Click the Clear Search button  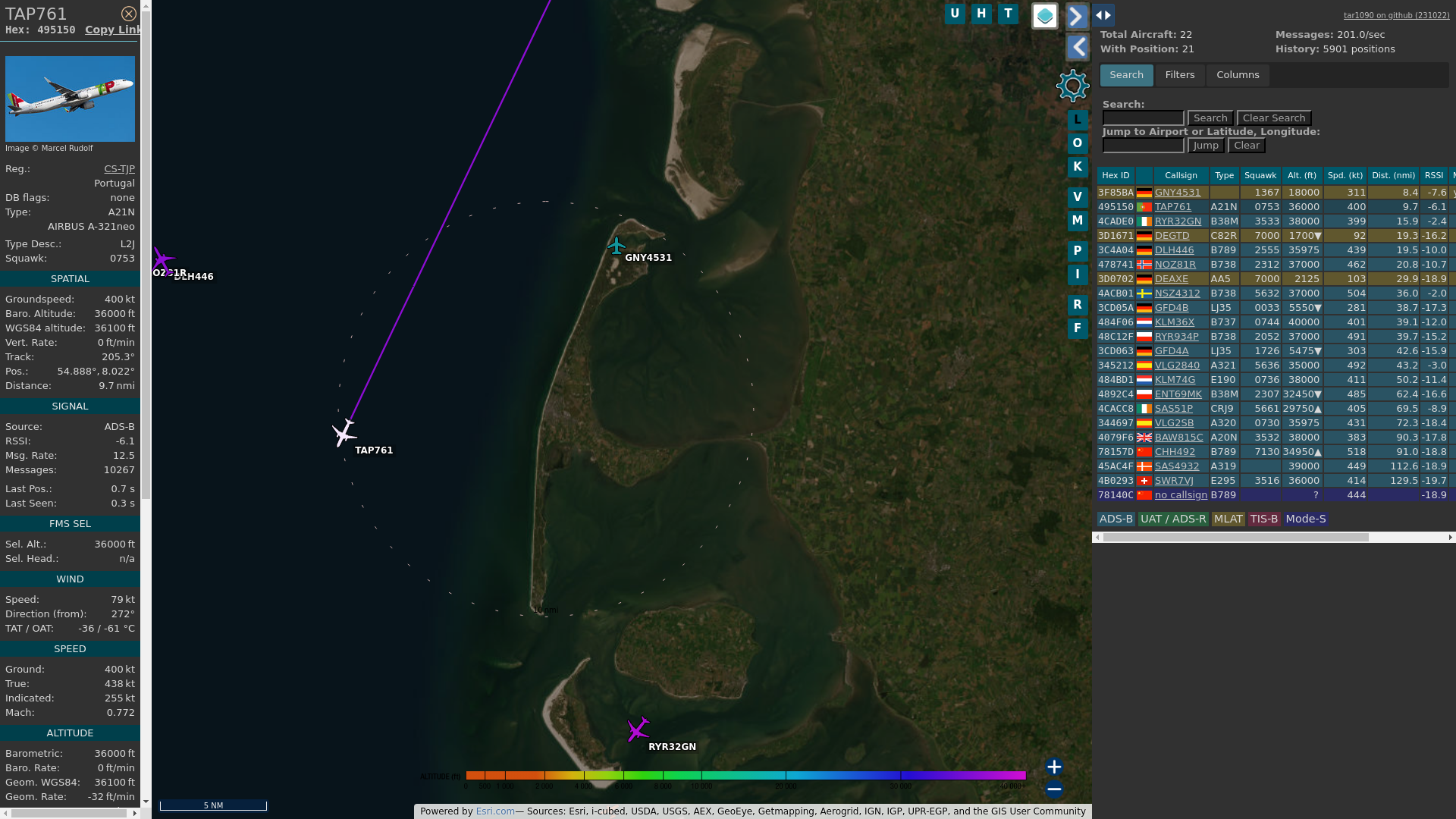pos(1273,118)
